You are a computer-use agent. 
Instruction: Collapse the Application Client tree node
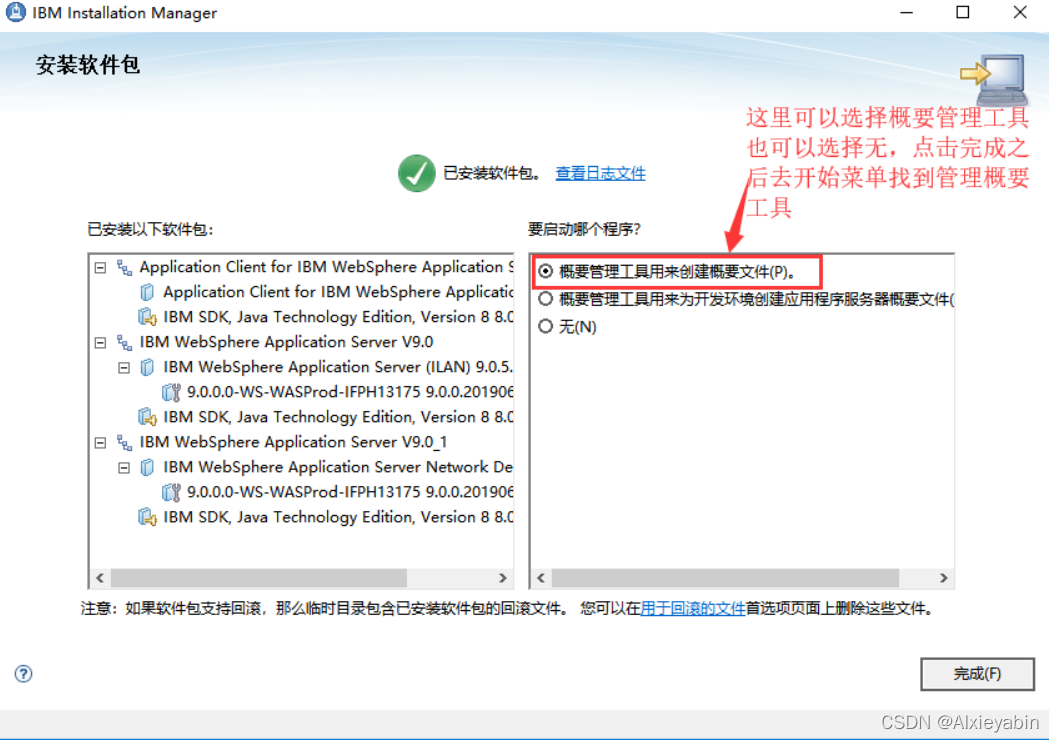tap(100, 266)
